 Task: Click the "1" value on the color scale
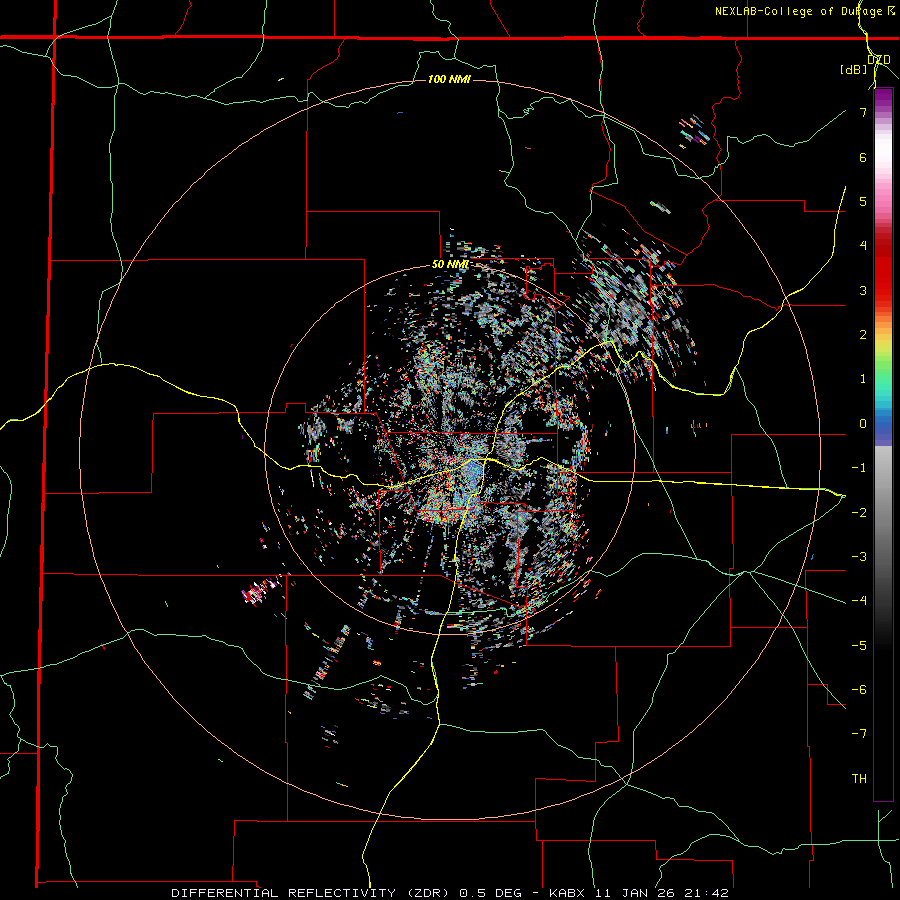pos(863,379)
